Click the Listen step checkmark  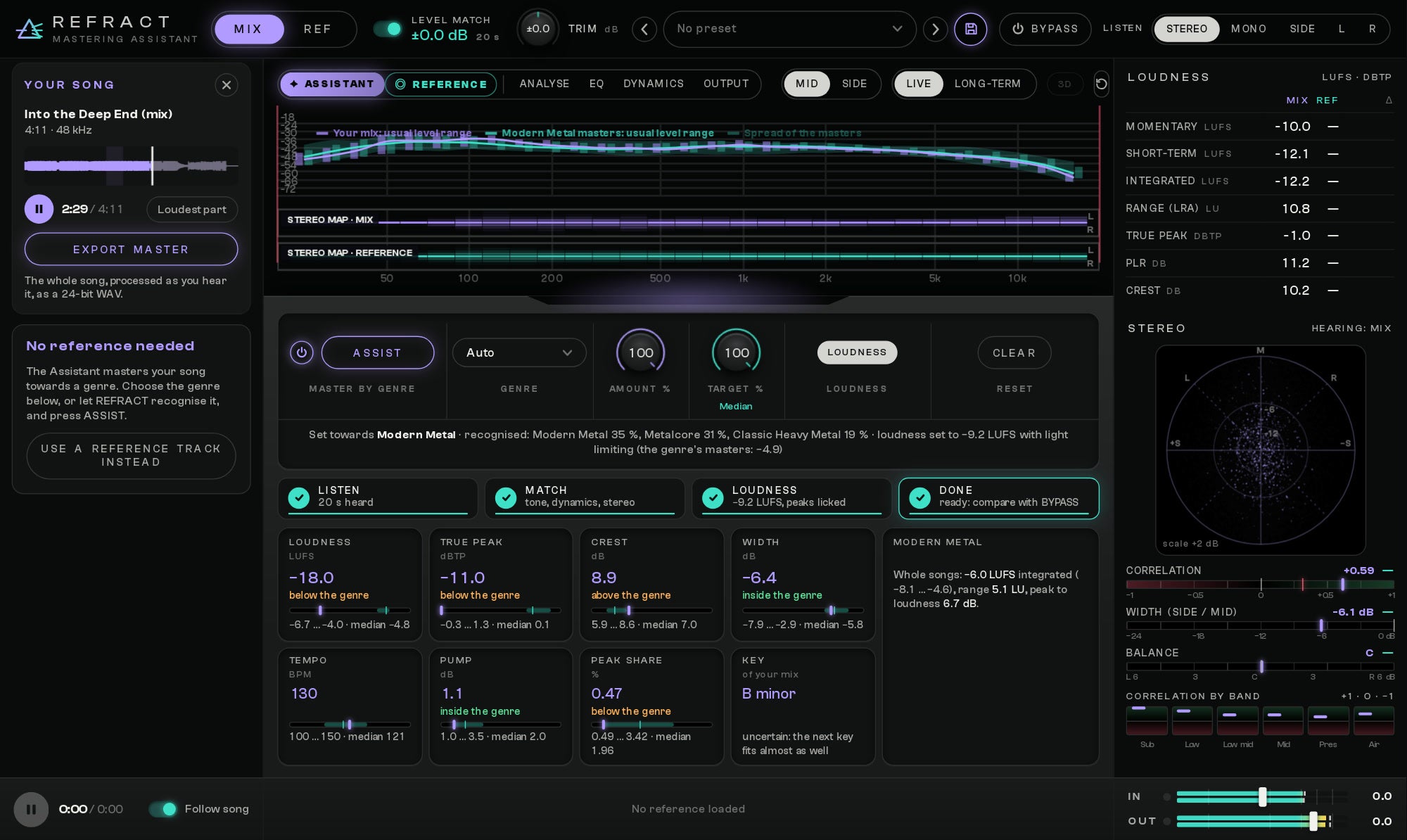coord(299,497)
